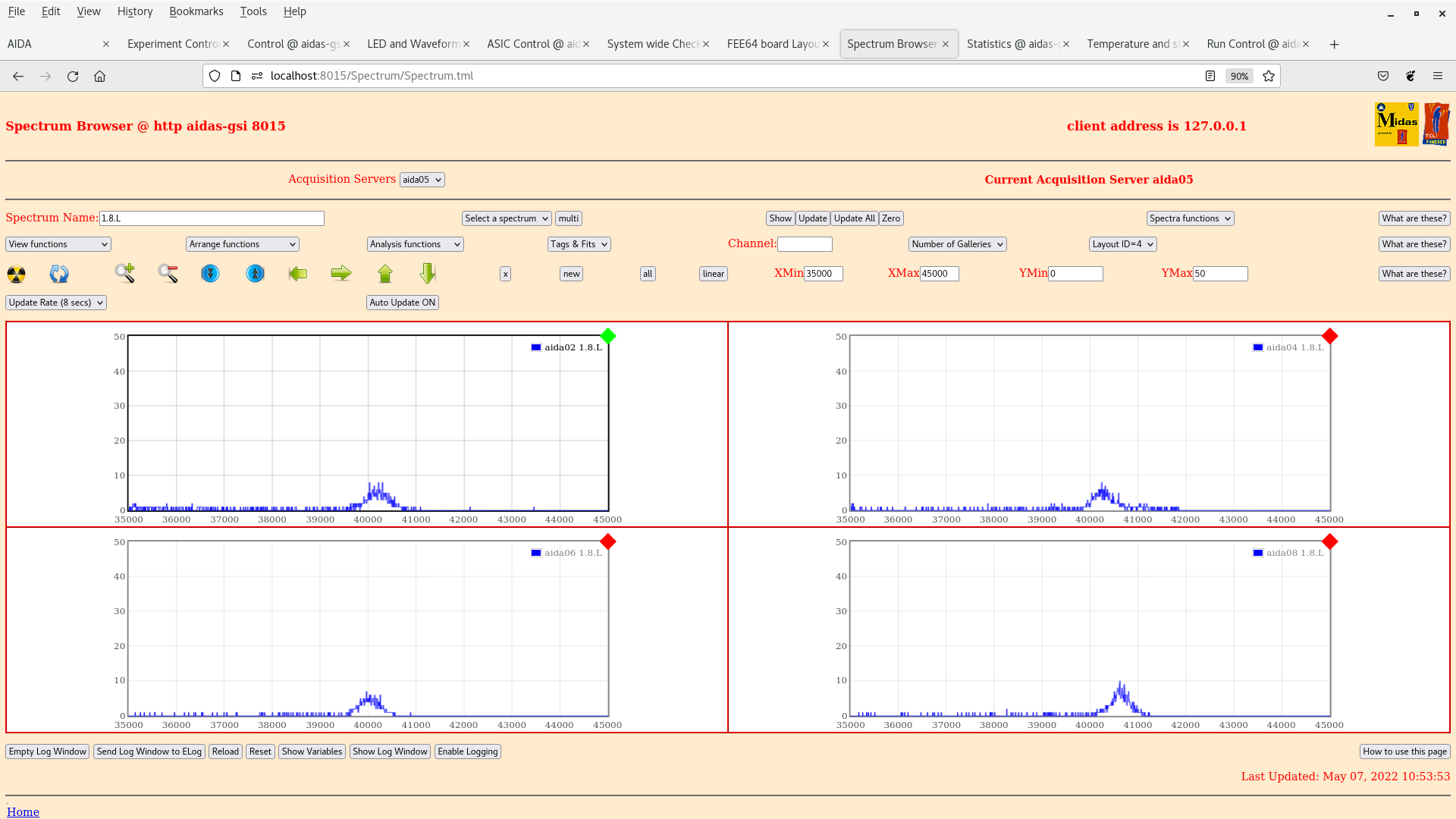Shift spectrum left with green left arrow
Image resolution: width=1456 pixels, height=819 pixels.
(x=298, y=273)
